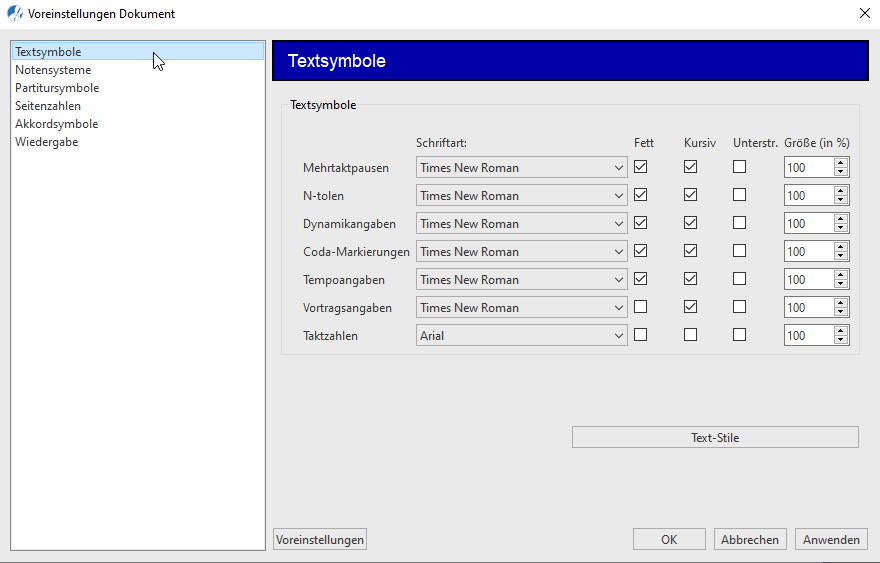880x563 pixels.
Task: Decrease Taktzahlen size with down arrow
Action: point(841,341)
